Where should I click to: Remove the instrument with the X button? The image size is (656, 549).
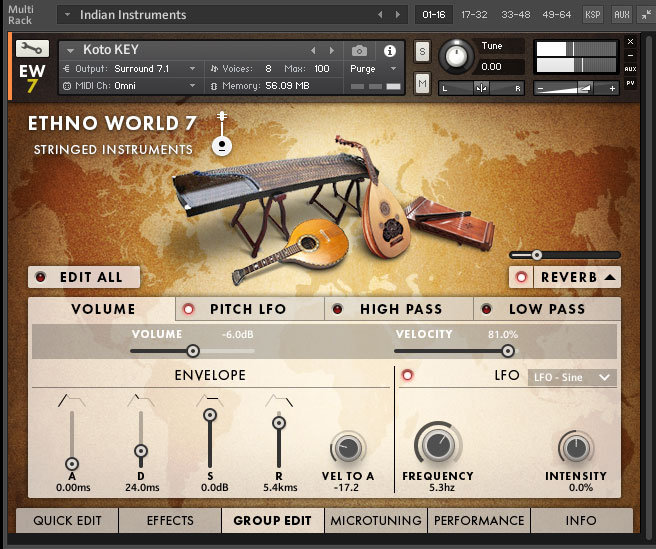[630, 41]
